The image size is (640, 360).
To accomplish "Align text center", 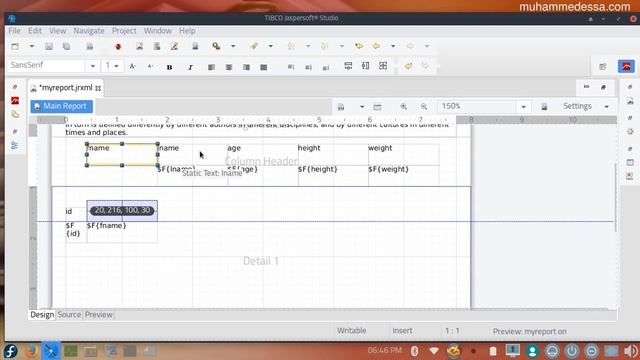I will (x=229, y=67).
